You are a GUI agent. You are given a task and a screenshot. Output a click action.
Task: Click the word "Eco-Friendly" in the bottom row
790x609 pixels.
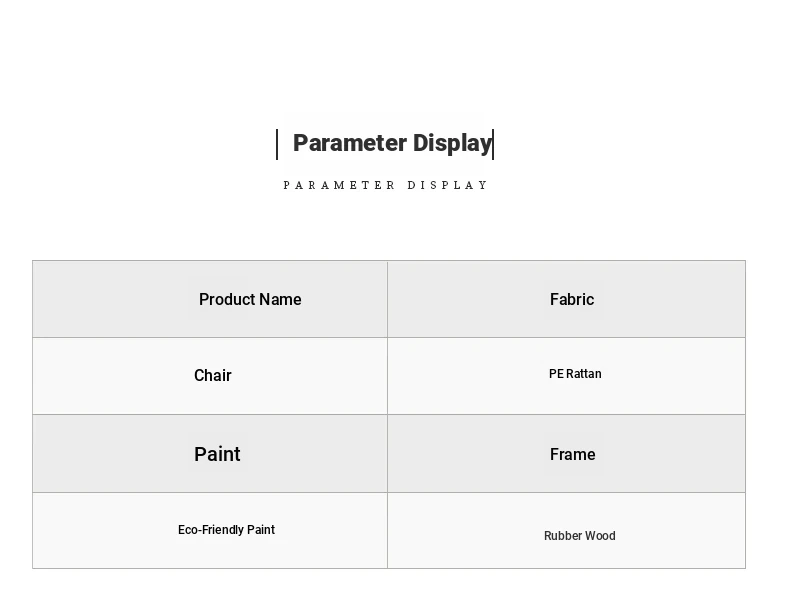pyautogui.click(x=210, y=530)
